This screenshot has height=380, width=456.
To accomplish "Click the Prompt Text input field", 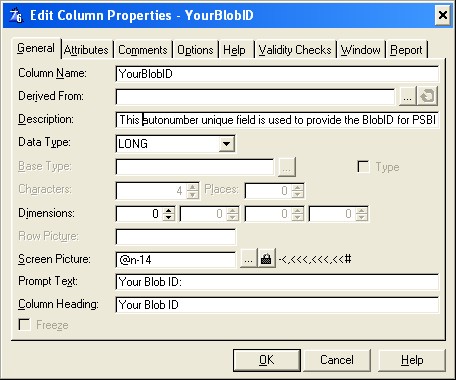I will pos(277,282).
